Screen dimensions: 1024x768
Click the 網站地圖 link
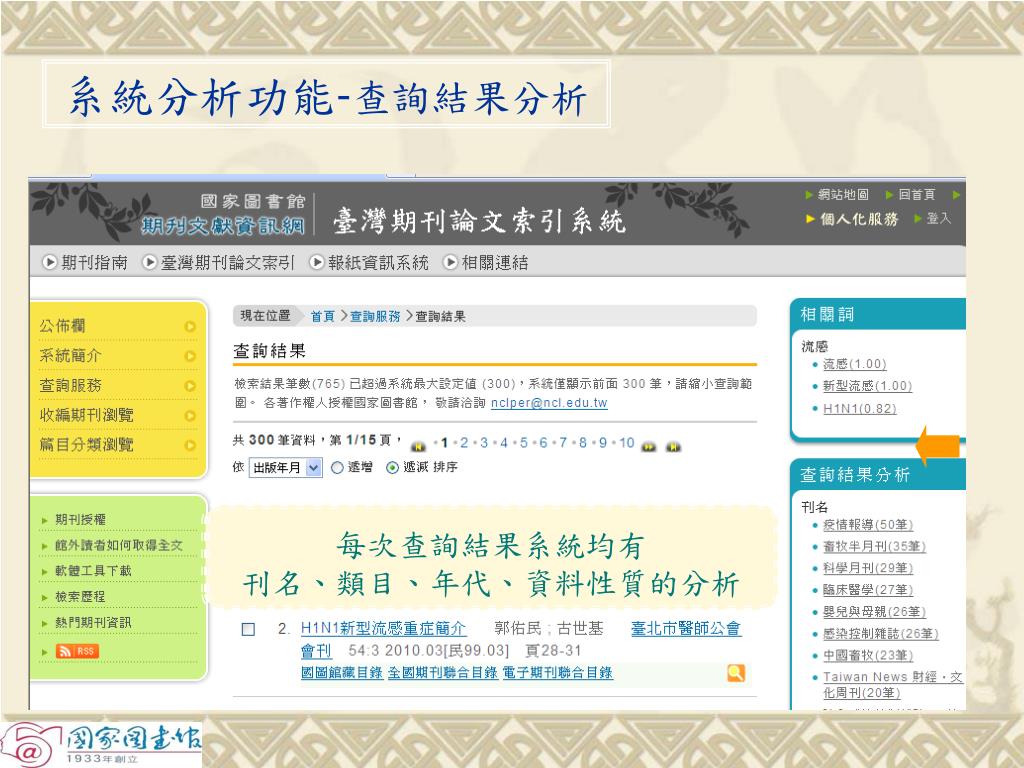843,195
